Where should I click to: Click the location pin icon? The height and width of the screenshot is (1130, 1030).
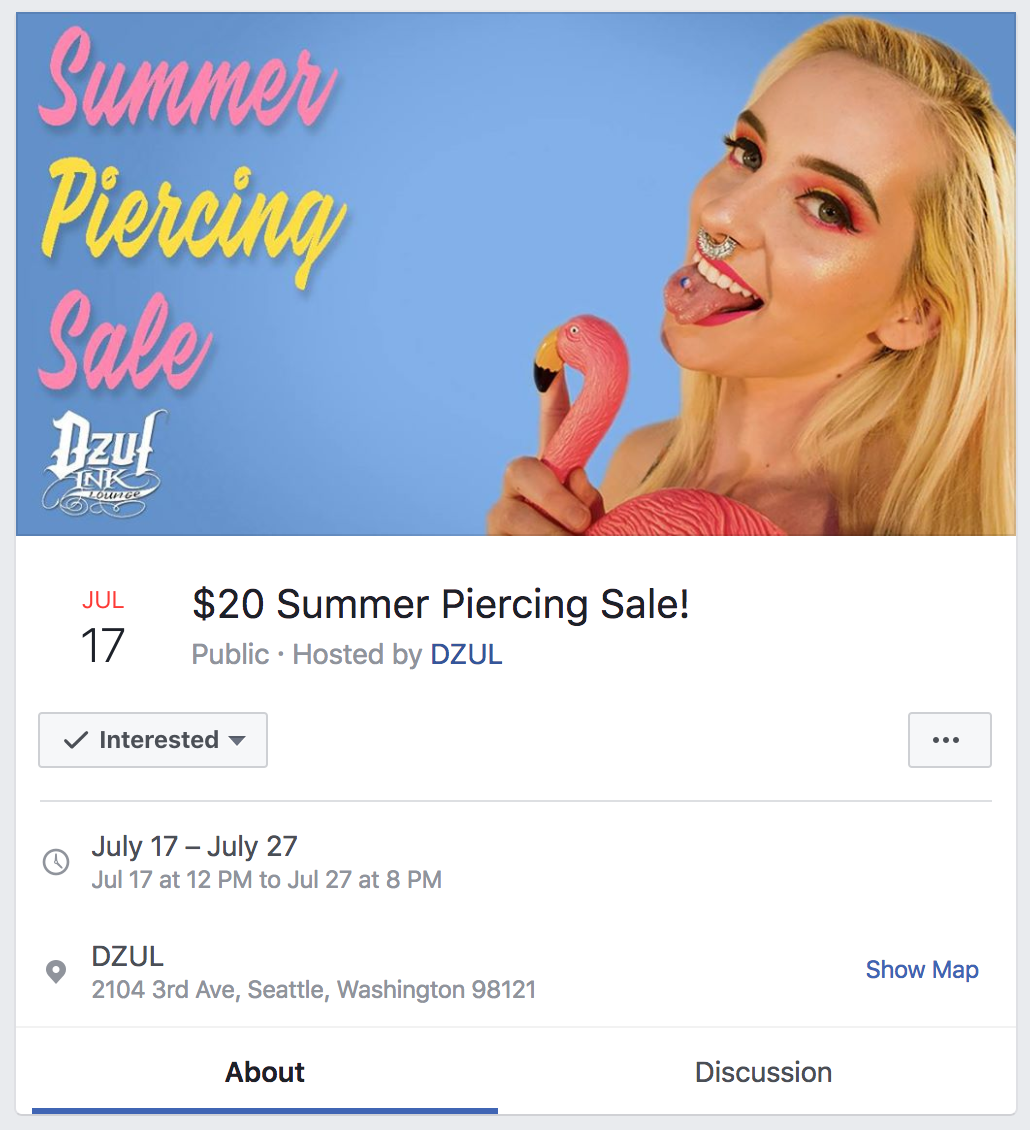56,971
